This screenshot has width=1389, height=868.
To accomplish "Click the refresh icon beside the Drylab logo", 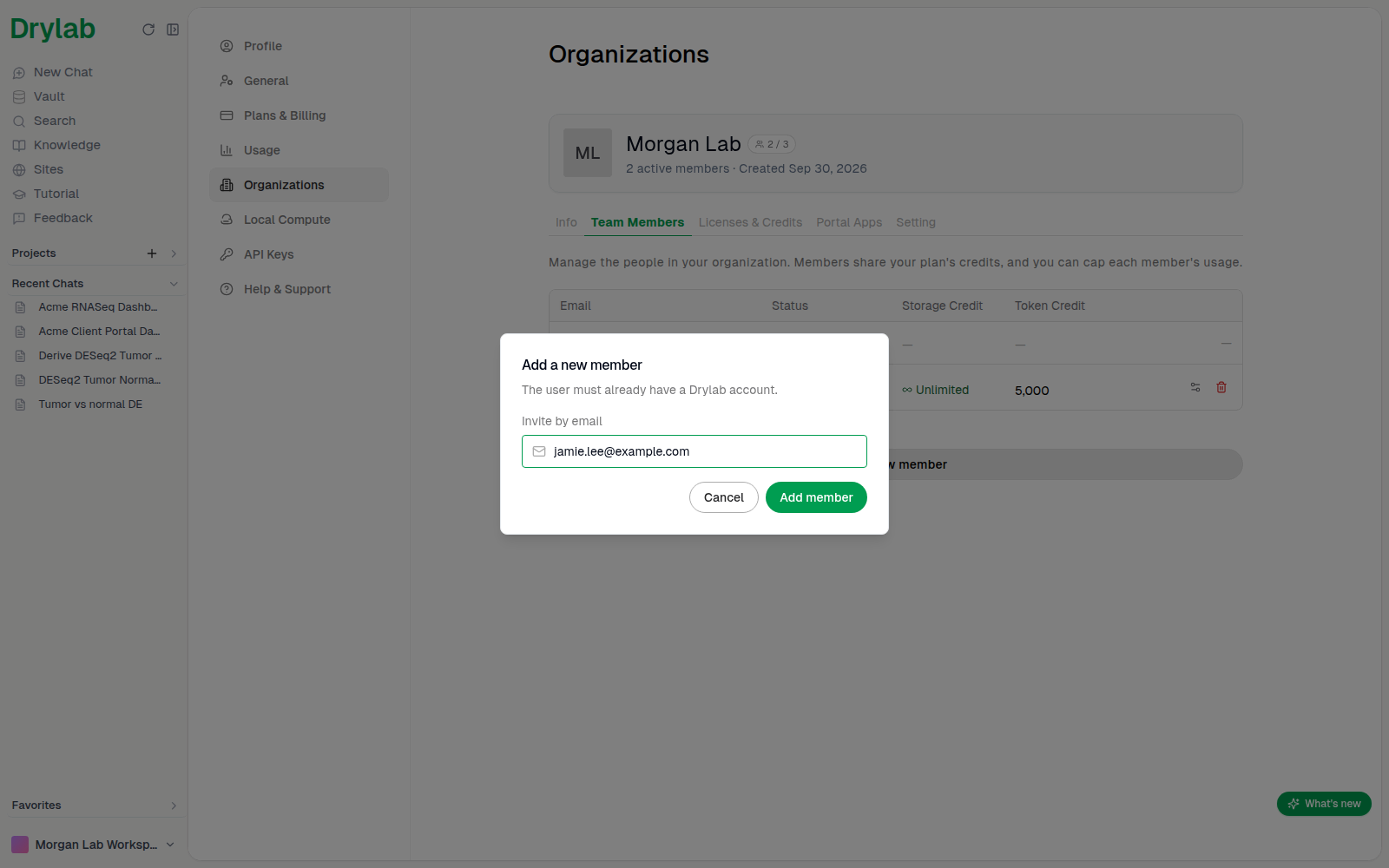I will click(x=148, y=30).
